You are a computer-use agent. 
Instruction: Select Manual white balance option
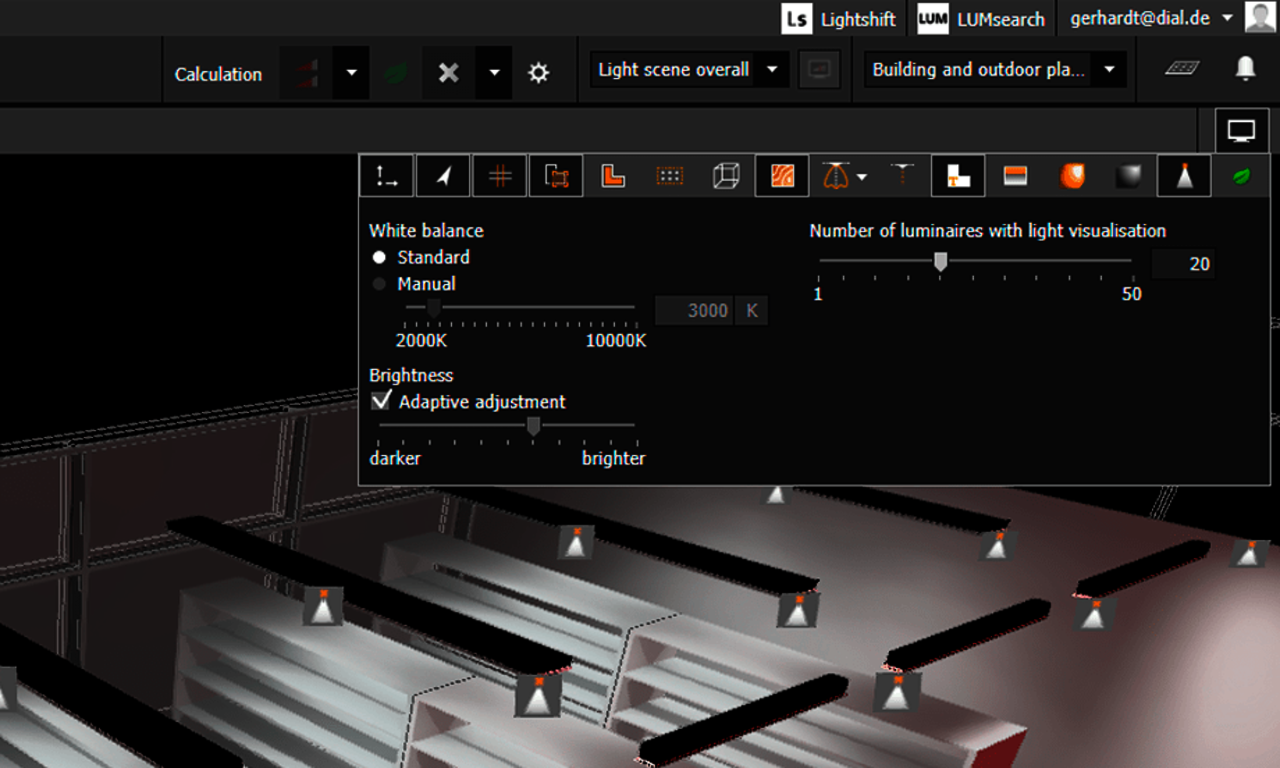[379, 285]
